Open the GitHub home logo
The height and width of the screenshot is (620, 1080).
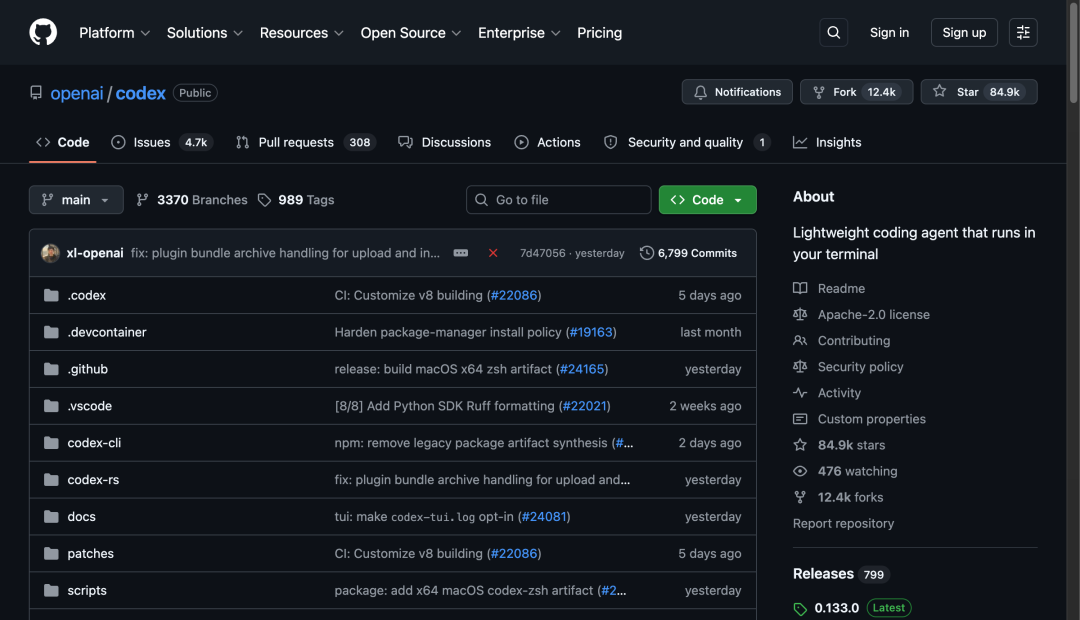[43, 32]
